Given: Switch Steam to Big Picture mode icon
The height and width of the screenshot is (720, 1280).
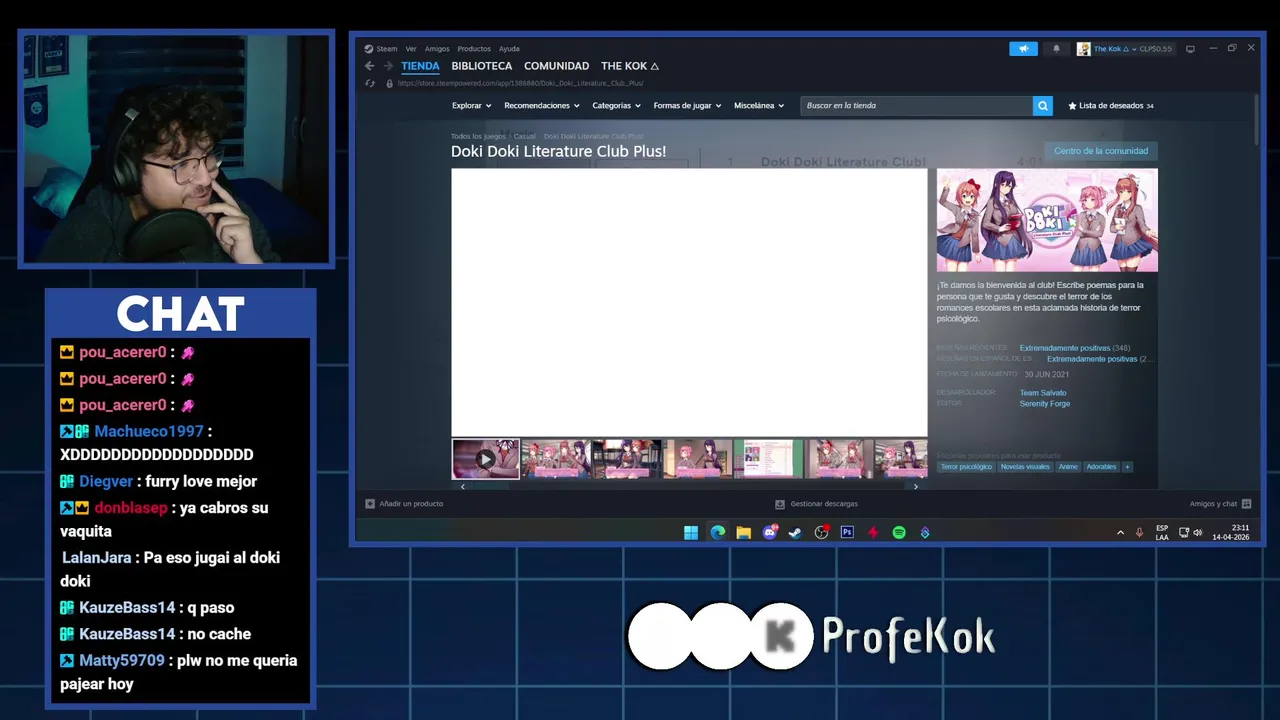Looking at the screenshot, I should 1190,49.
